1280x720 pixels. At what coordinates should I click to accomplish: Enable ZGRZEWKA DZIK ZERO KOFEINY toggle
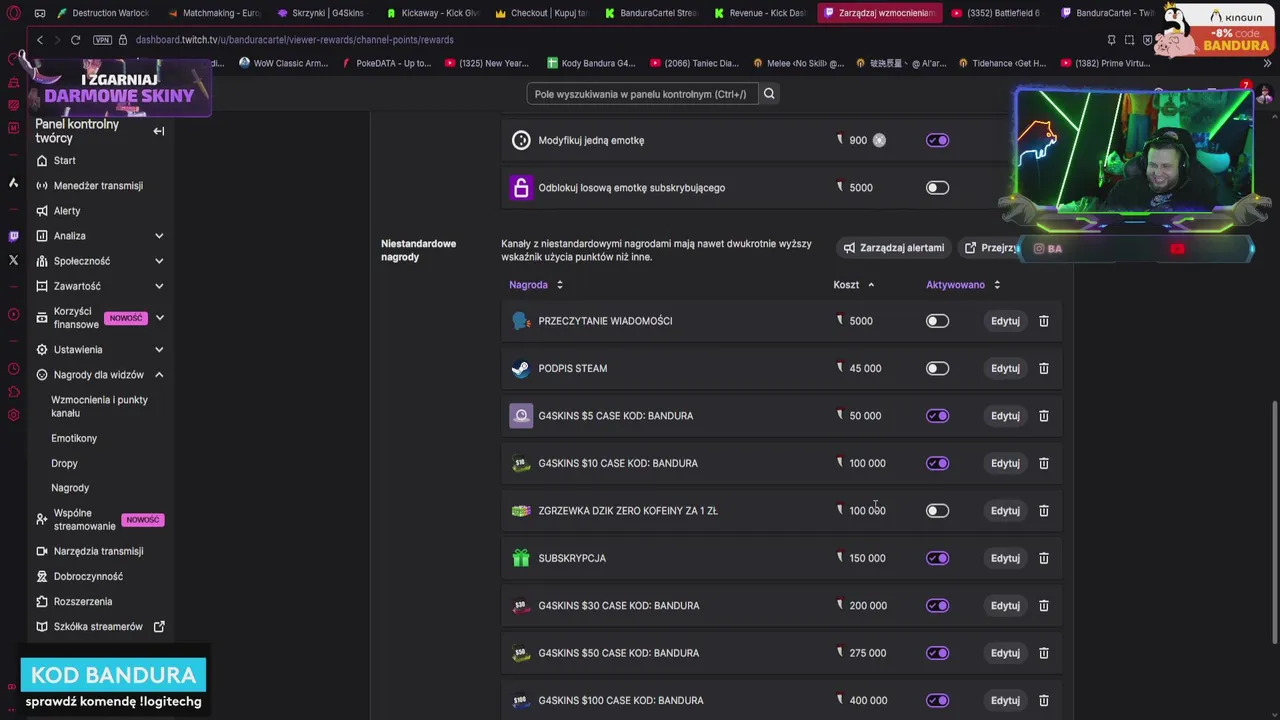pos(937,511)
